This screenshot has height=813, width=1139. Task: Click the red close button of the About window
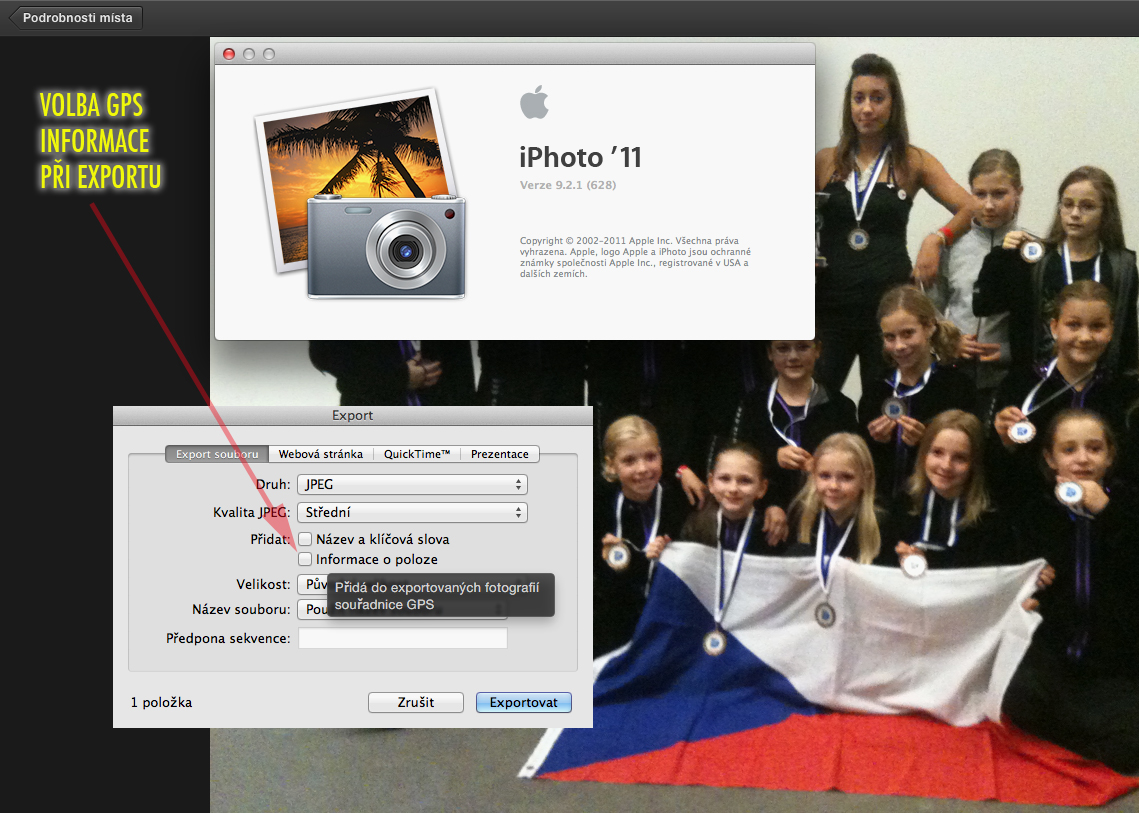(x=229, y=53)
